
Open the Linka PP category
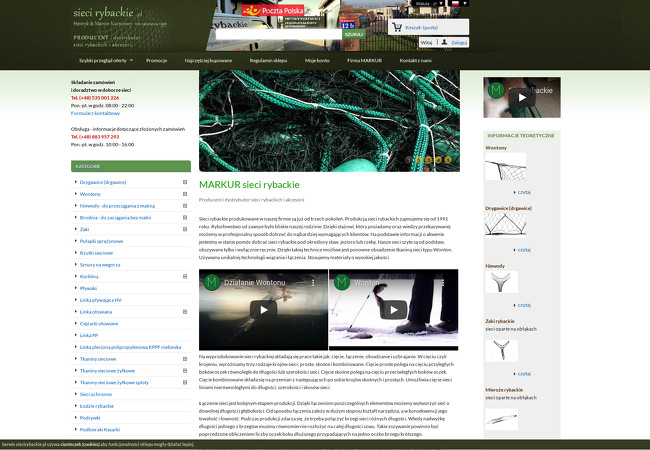tap(89, 335)
